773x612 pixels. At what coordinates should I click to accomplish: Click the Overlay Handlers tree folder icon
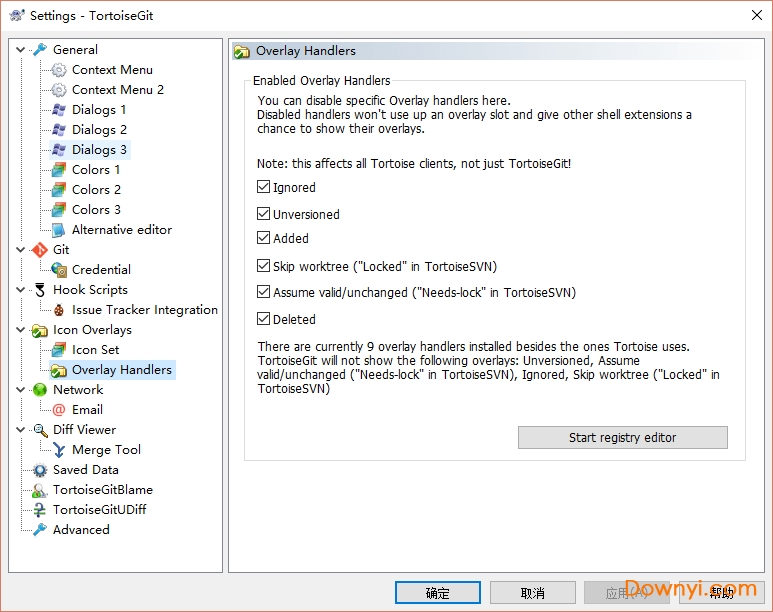click(59, 370)
